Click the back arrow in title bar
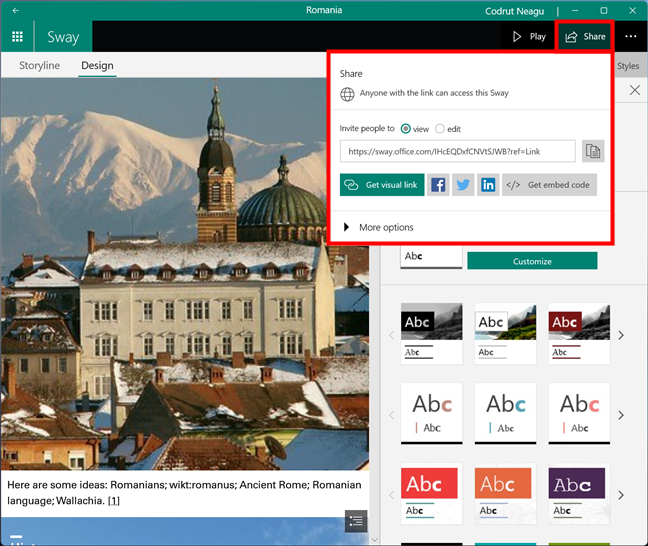Image resolution: width=648 pixels, height=546 pixels. coord(16,10)
